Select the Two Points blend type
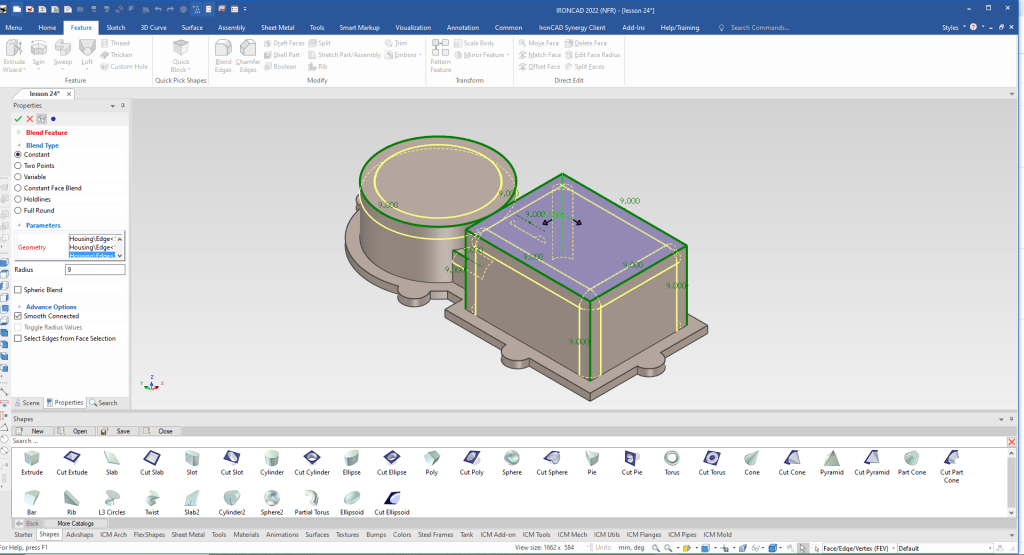 [x=18, y=166]
